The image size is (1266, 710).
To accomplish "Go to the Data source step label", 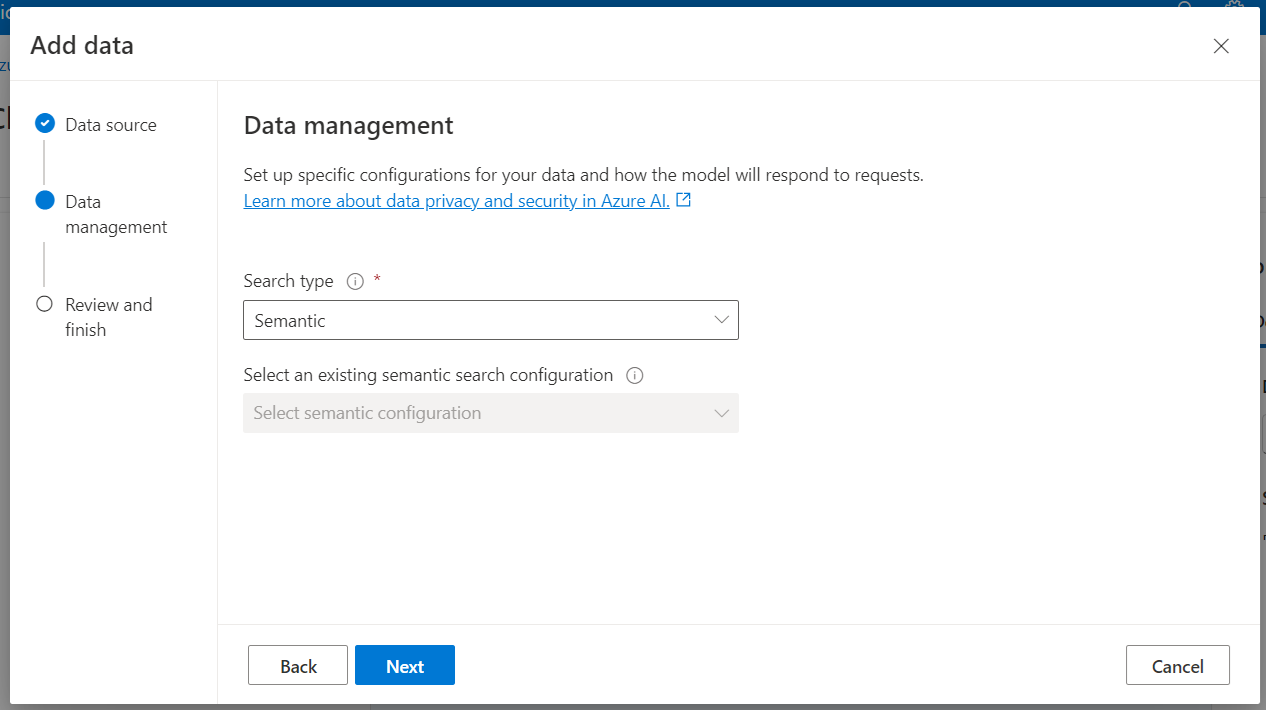I will pyautogui.click(x=111, y=125).
